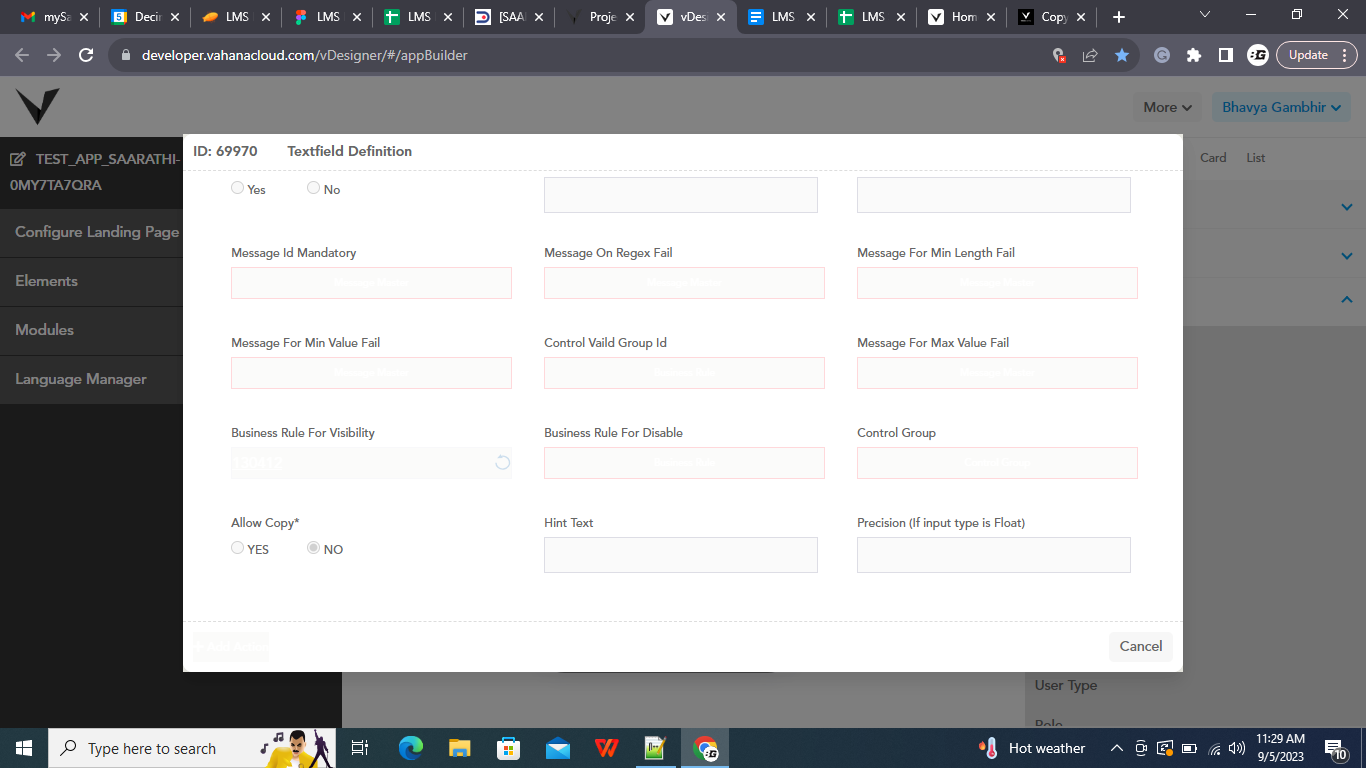View site info via padlock icon
Image resolution: width=1366 pixels, height=768 pixels.
(x=126, y=56)
